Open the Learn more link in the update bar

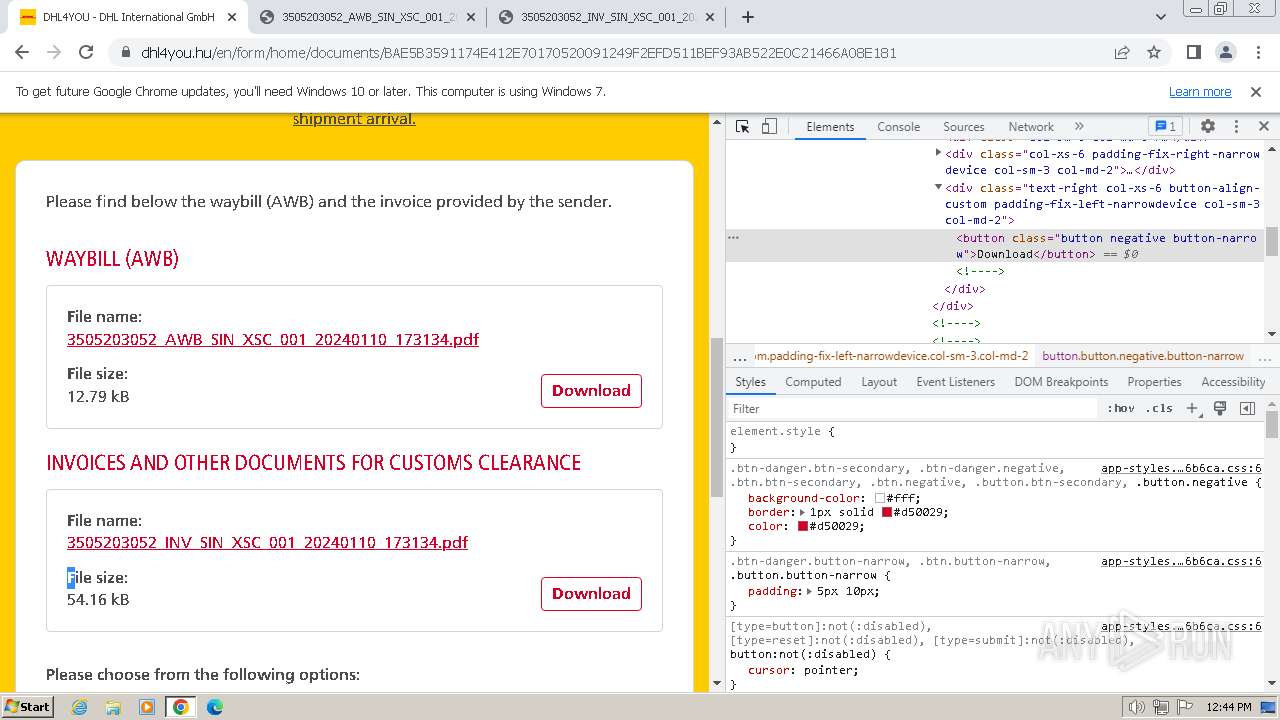[1200, 92]
